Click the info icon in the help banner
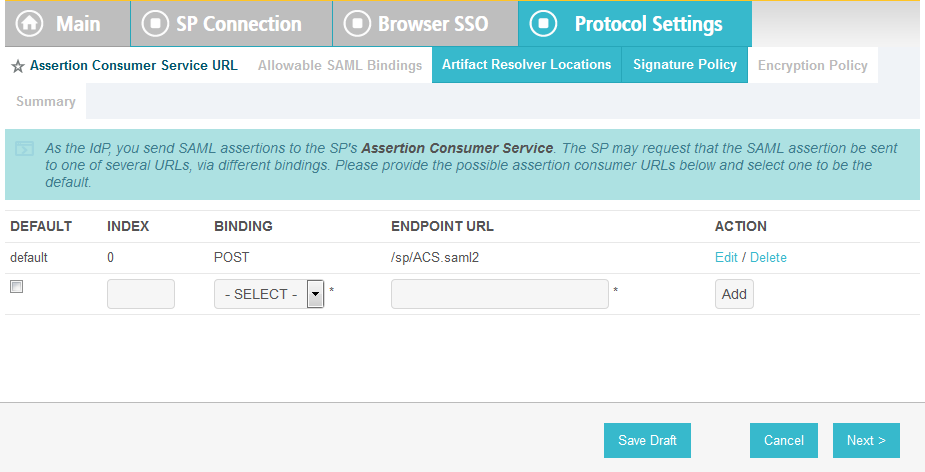The width and height of the screenshot is (925, 472). tap(25, 149)
